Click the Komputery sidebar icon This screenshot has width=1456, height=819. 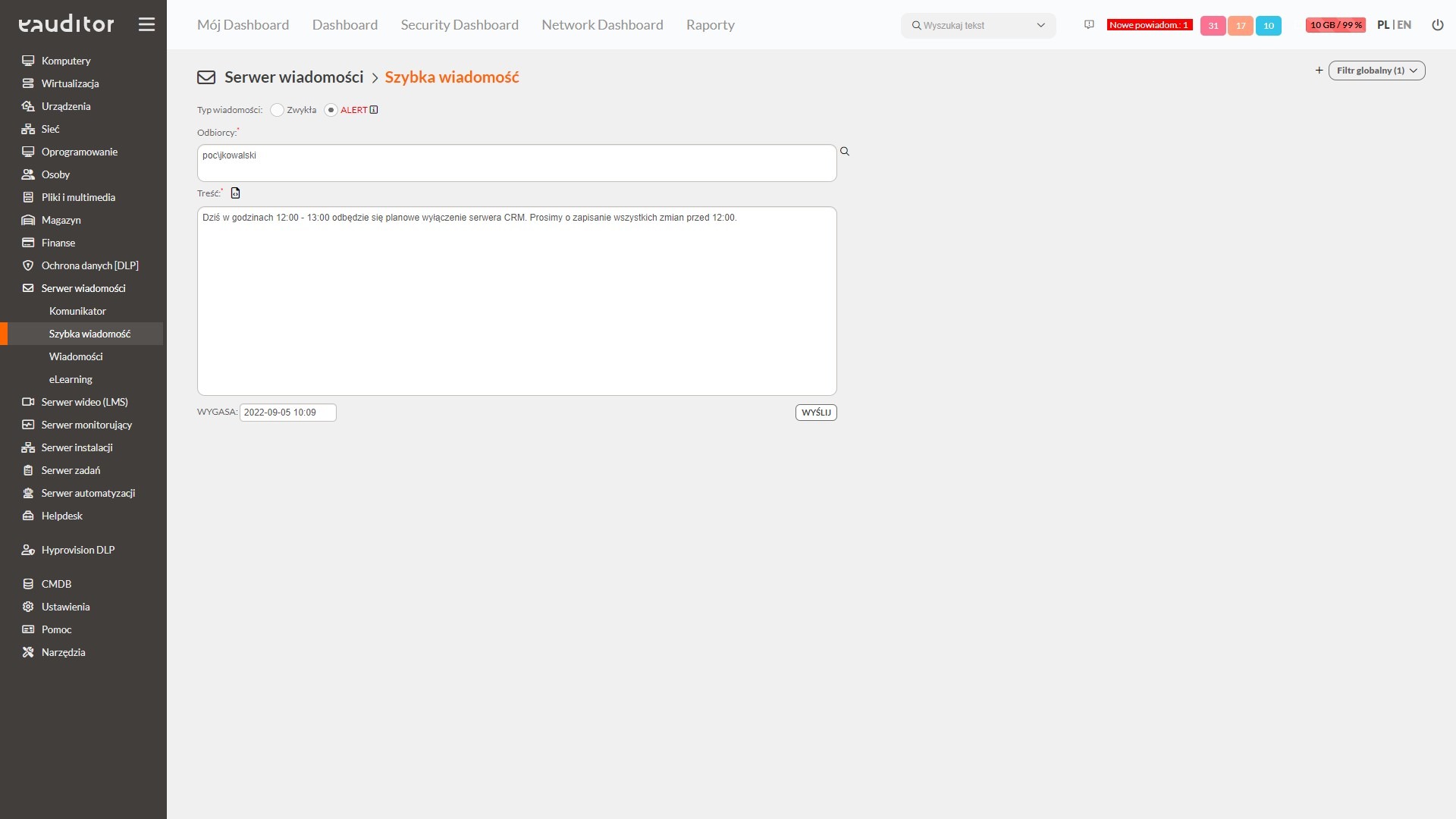click(28, 61)
